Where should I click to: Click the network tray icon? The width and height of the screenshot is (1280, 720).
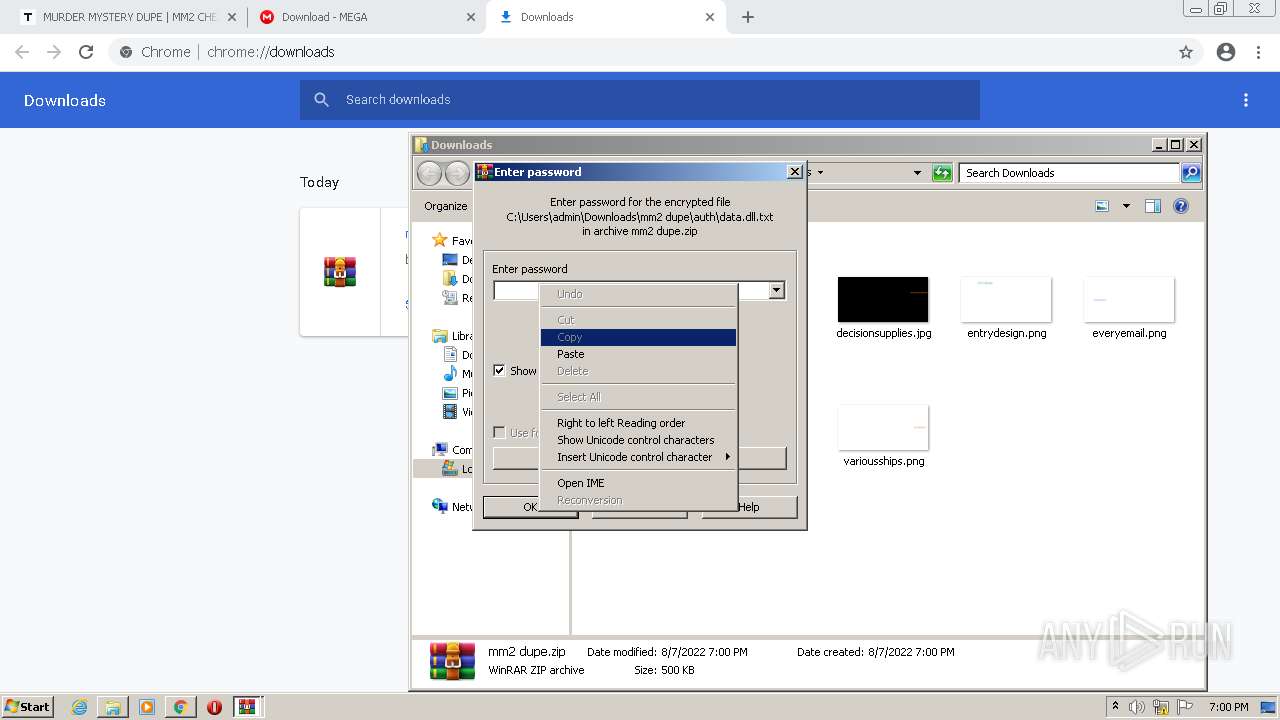[1161, 707]
